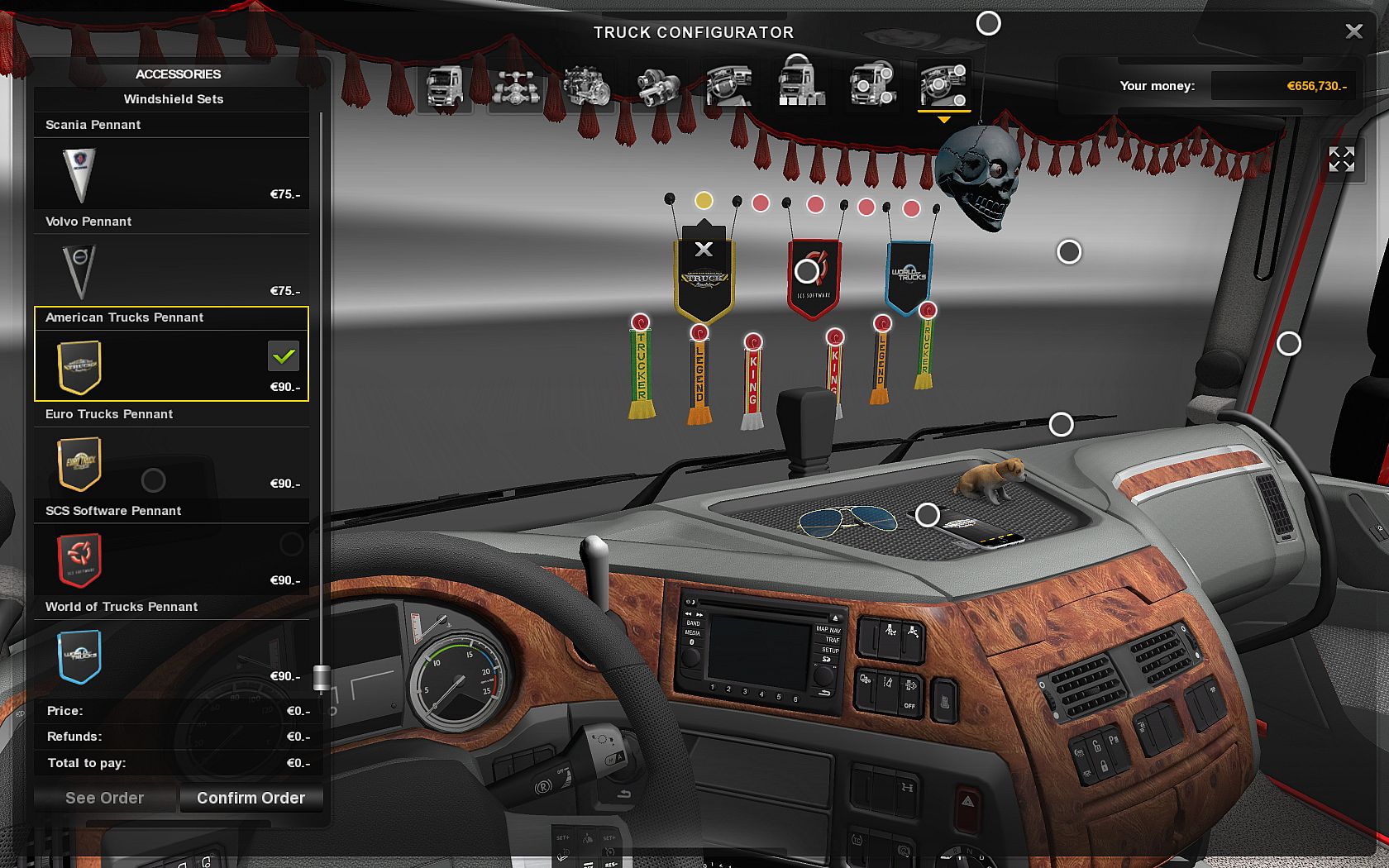Image resolution: width=1389 pixels, height=868 pixels.
Task: Click the hook marker on left red King scarf
Action: point(752,341)
